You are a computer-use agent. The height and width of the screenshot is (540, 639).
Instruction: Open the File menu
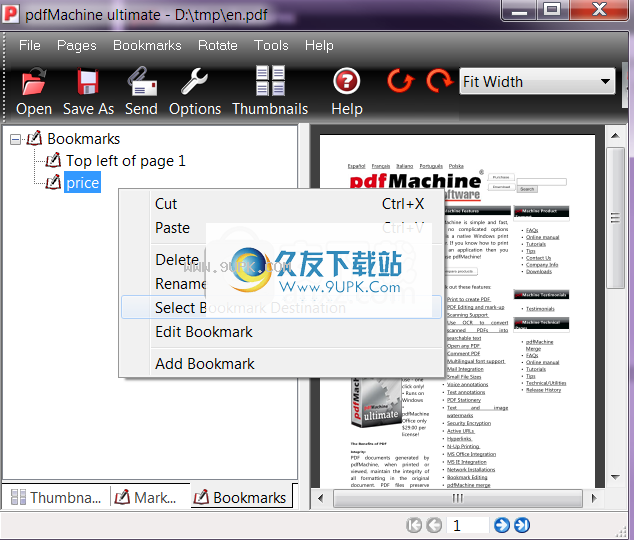[x=30, y=45]
